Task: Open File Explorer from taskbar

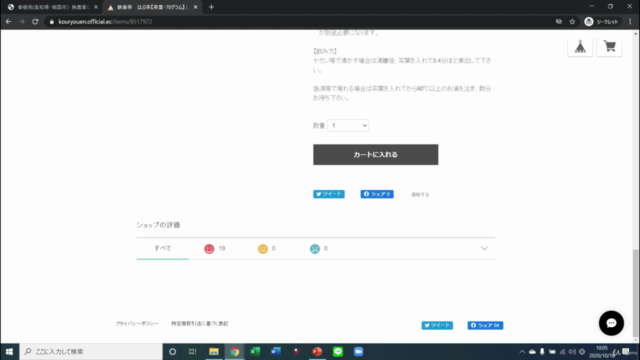Action: coord(214,351)
